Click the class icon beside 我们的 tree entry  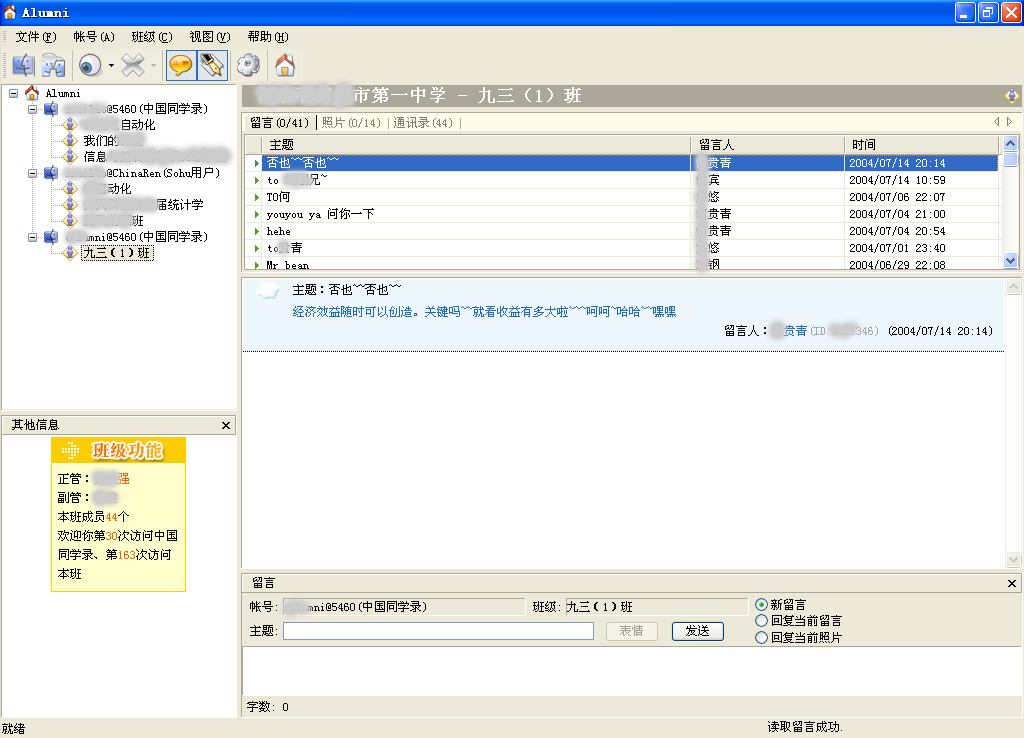[x=70, y=140]
